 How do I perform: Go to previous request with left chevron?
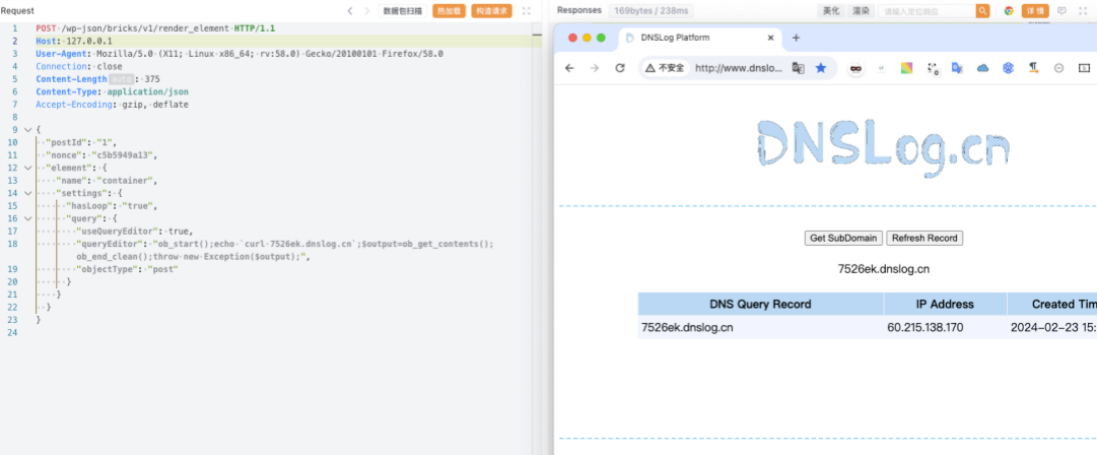(351, 10)
